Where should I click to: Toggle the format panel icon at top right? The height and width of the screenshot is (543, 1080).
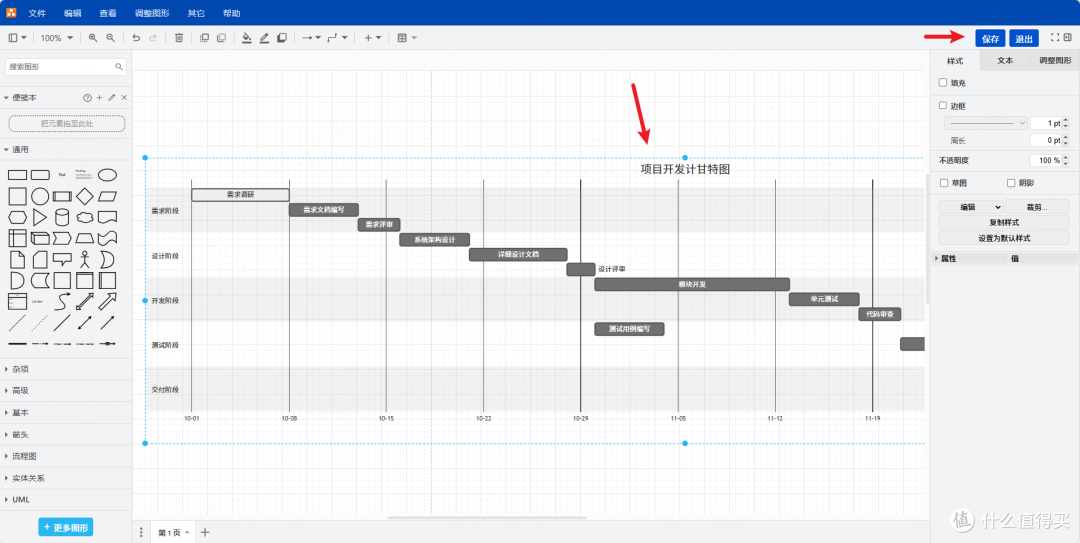point(1068,37)
